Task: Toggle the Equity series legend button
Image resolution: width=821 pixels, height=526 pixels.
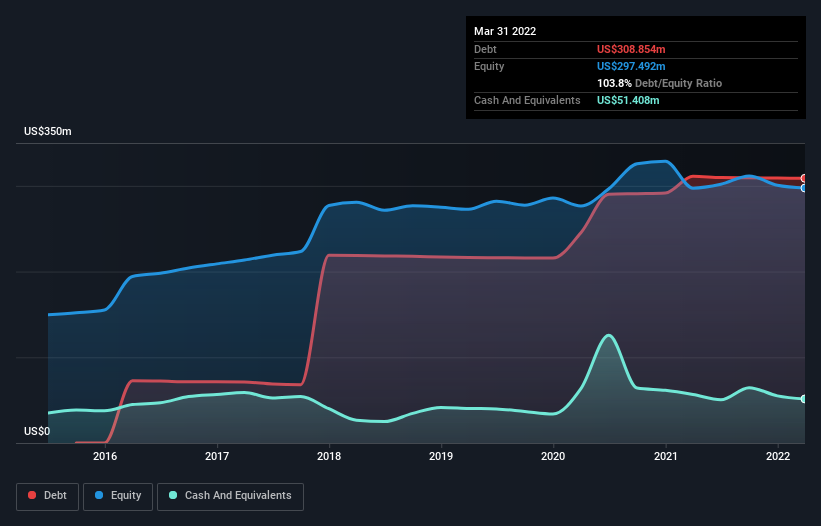Action: [x=118, y=496]
